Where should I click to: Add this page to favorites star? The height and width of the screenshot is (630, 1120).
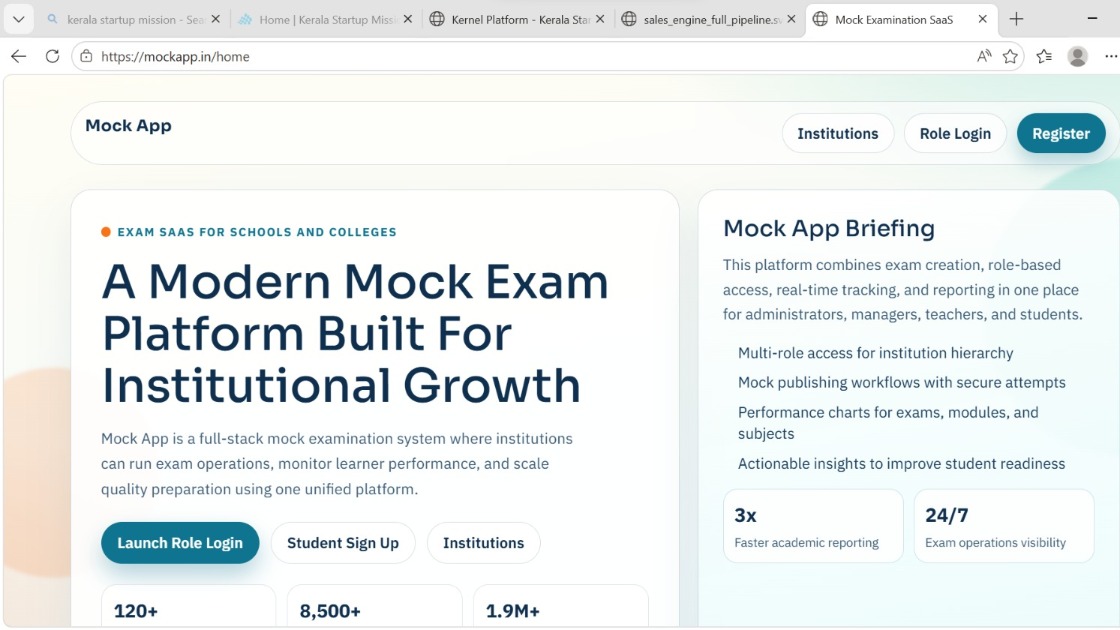[1010, 57]
